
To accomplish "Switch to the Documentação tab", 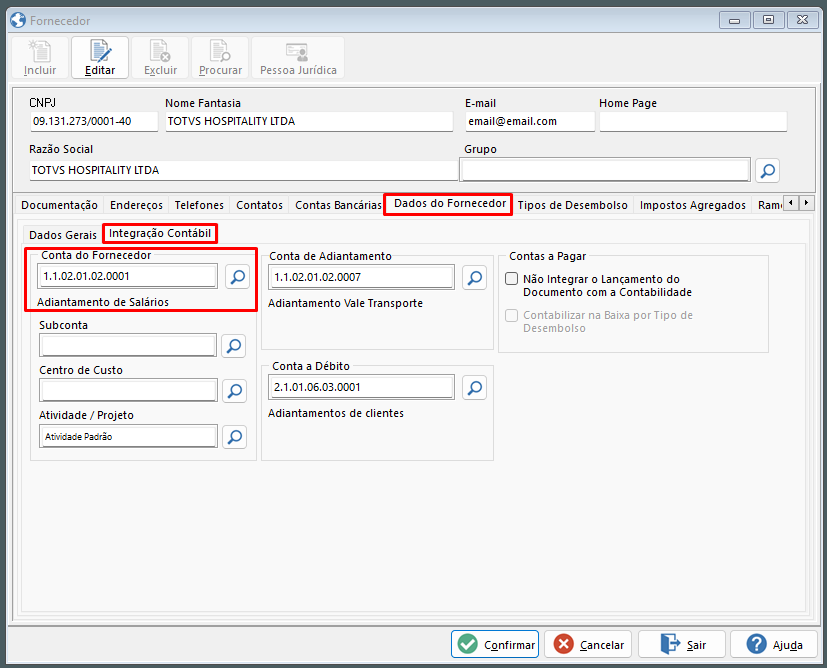I will coord(60,205).
